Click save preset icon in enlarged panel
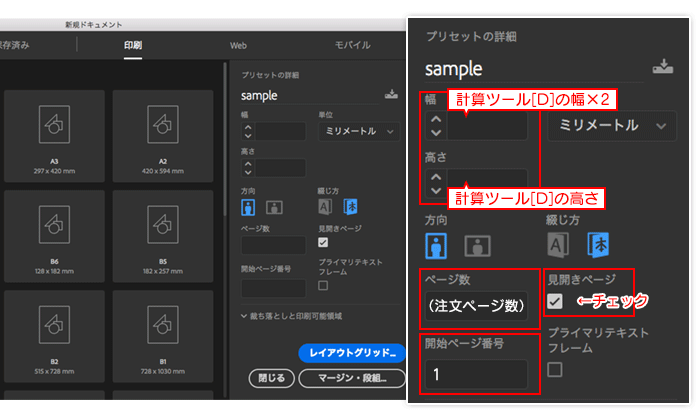 pyautogui.click(x=662, y=67)
